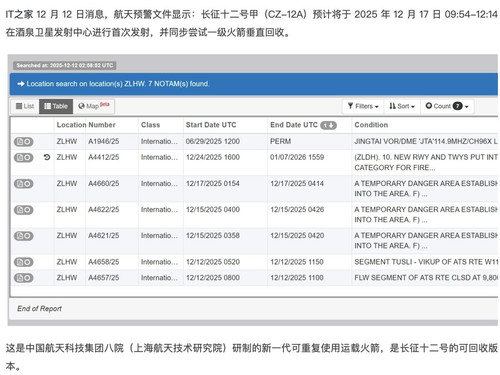This screenshot has height=375, width=500.
Task: Click start date 12/12/2025 0520
Action: coord(213,262)
